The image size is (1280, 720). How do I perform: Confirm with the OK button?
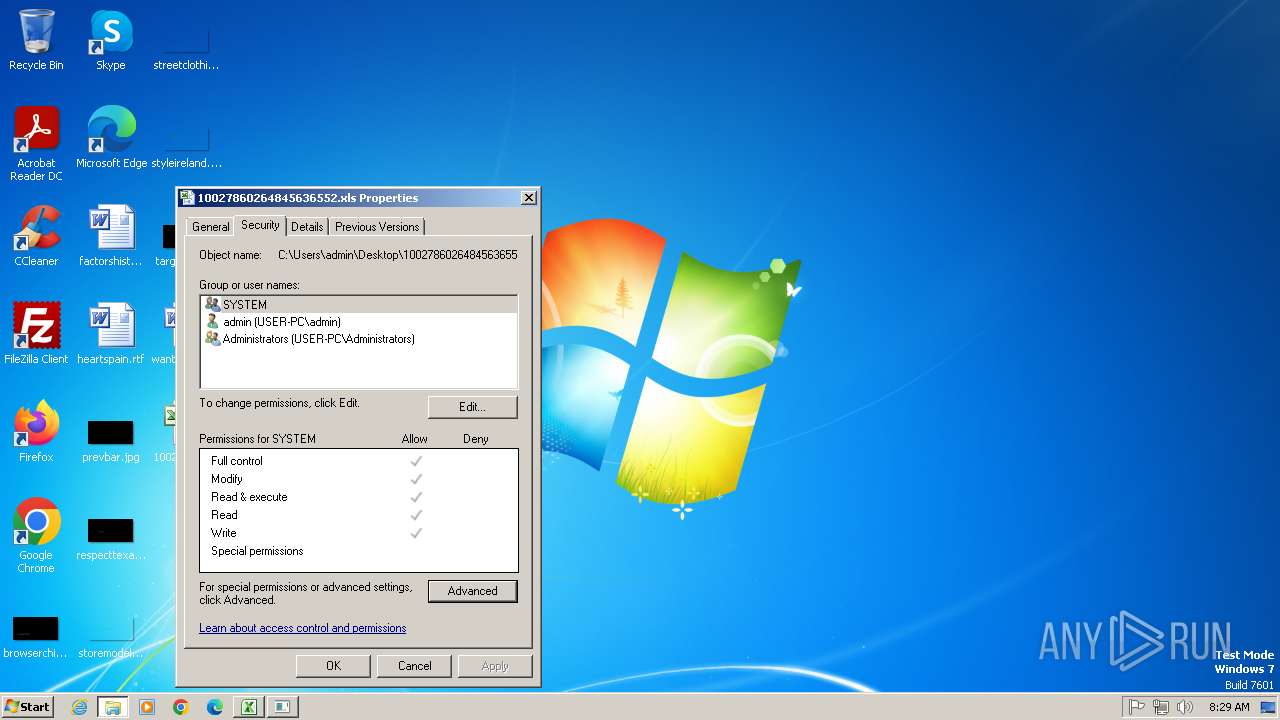(x=333, y=666)
